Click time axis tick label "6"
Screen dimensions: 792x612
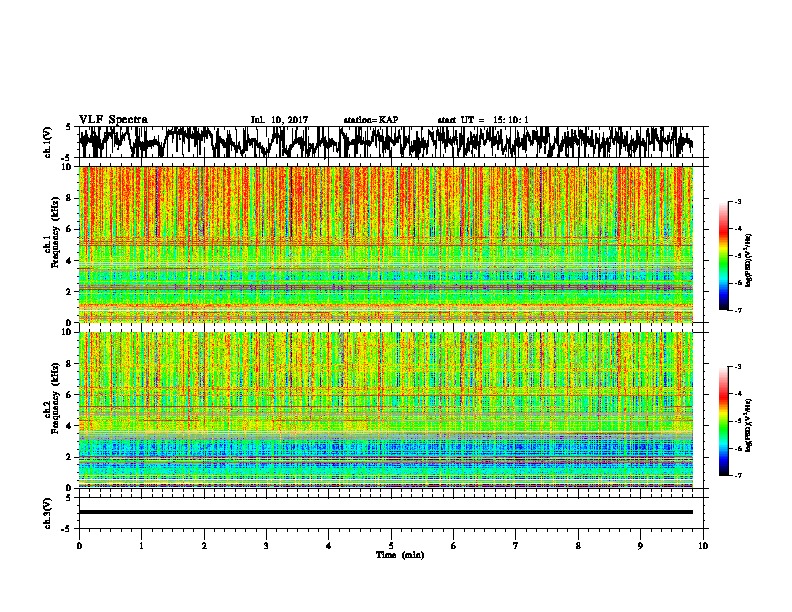(454, 546)
